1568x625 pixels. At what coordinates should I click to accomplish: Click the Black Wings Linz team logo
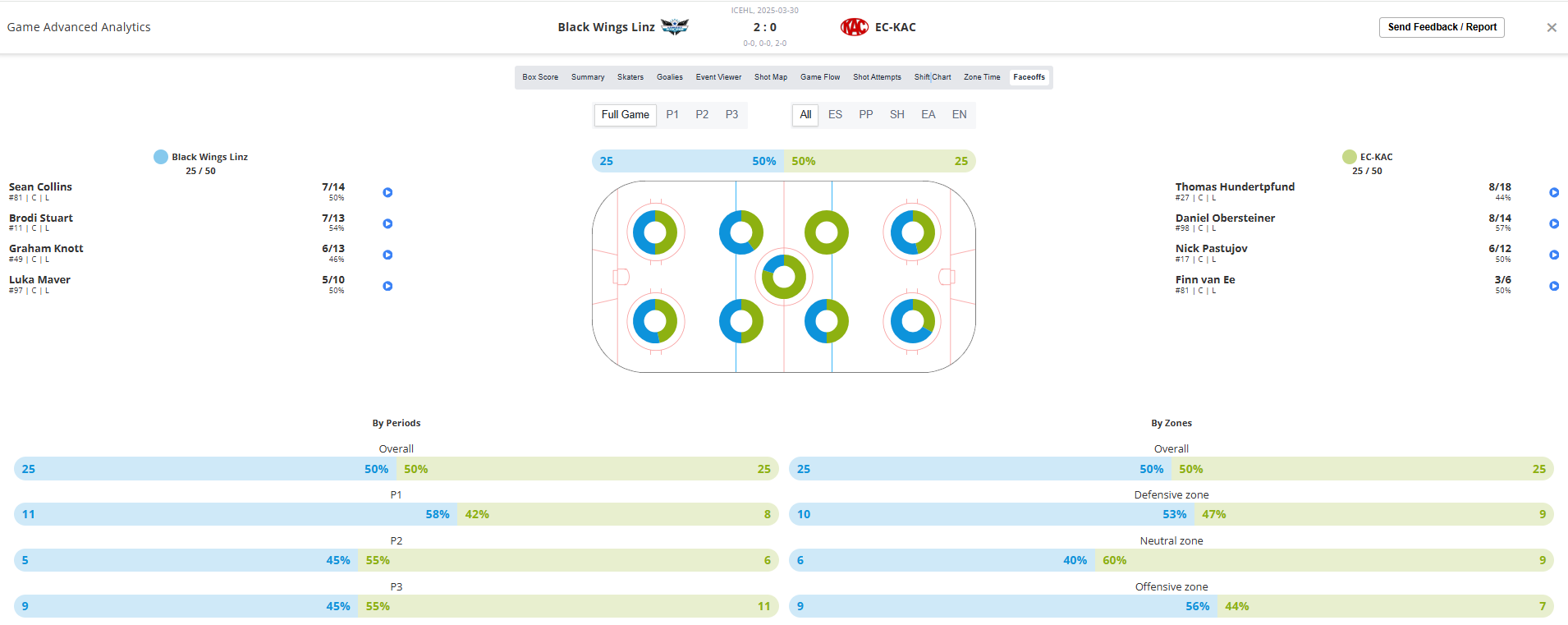(675, 27)
